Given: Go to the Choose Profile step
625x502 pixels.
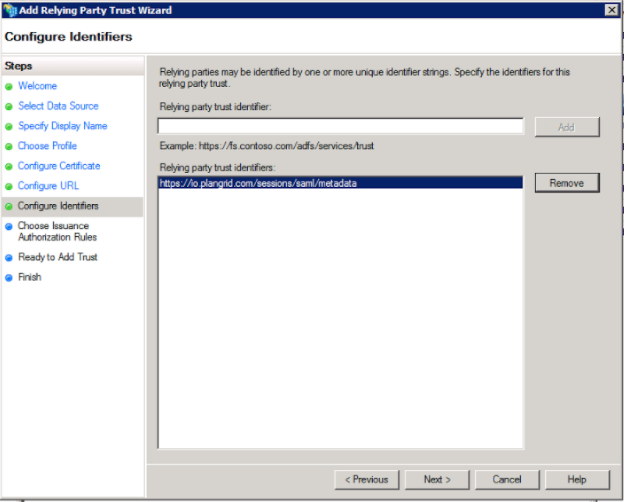Looking at the screenshot, I should point(47,146).
